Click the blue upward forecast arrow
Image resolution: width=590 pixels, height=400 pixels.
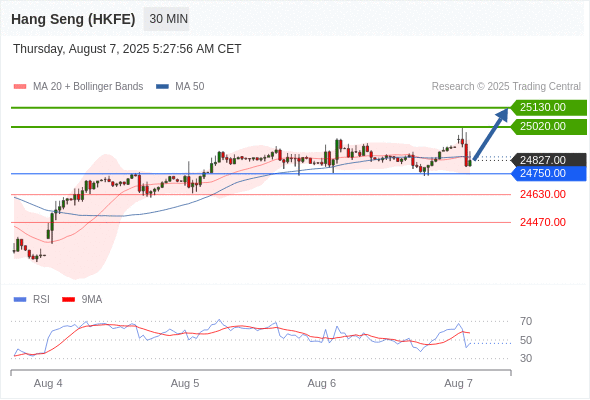491,134
